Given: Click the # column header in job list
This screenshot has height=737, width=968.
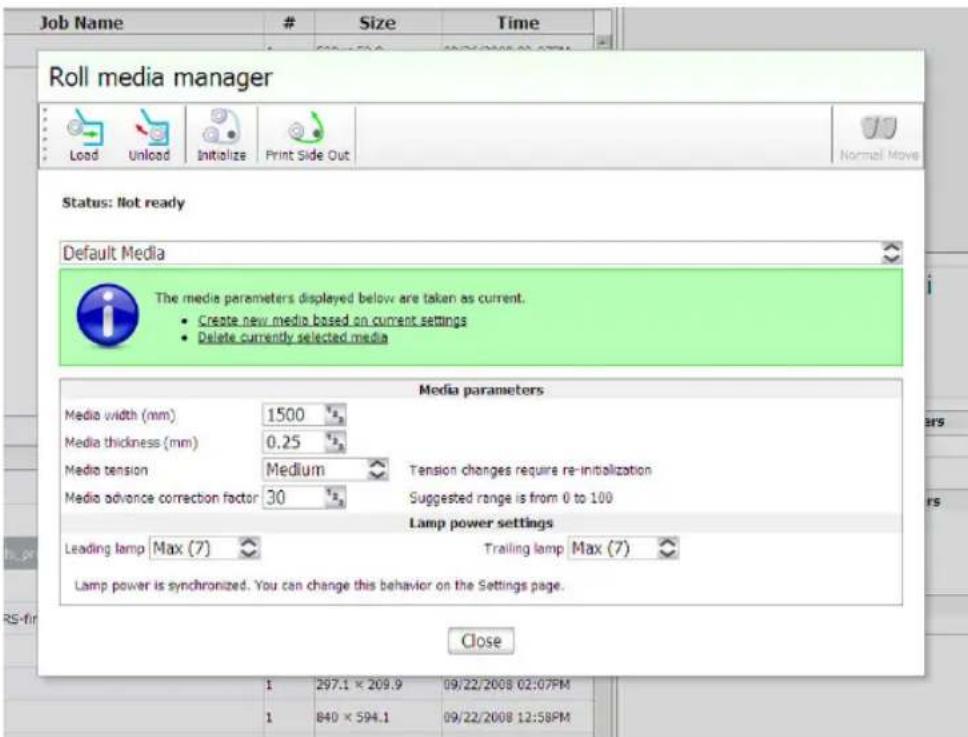Looking at the screenshot, I should coord(289,23).
